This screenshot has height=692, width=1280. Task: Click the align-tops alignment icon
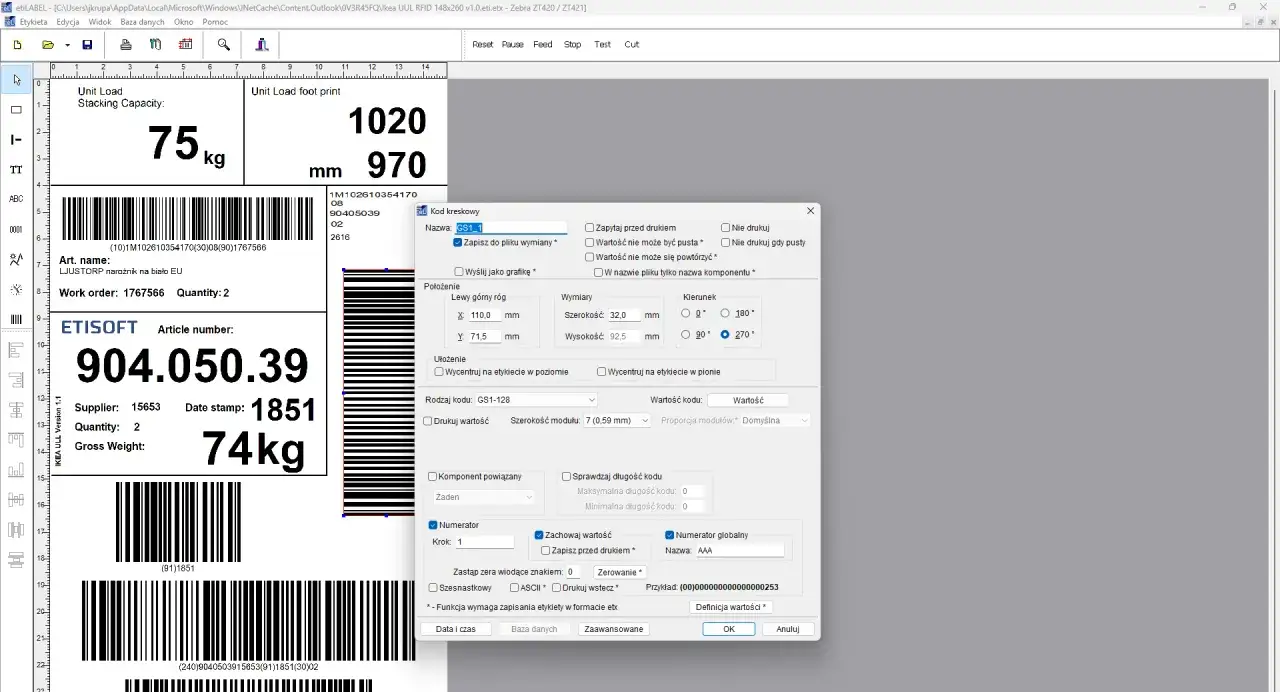pyautogui.click(x=16, y=440)
